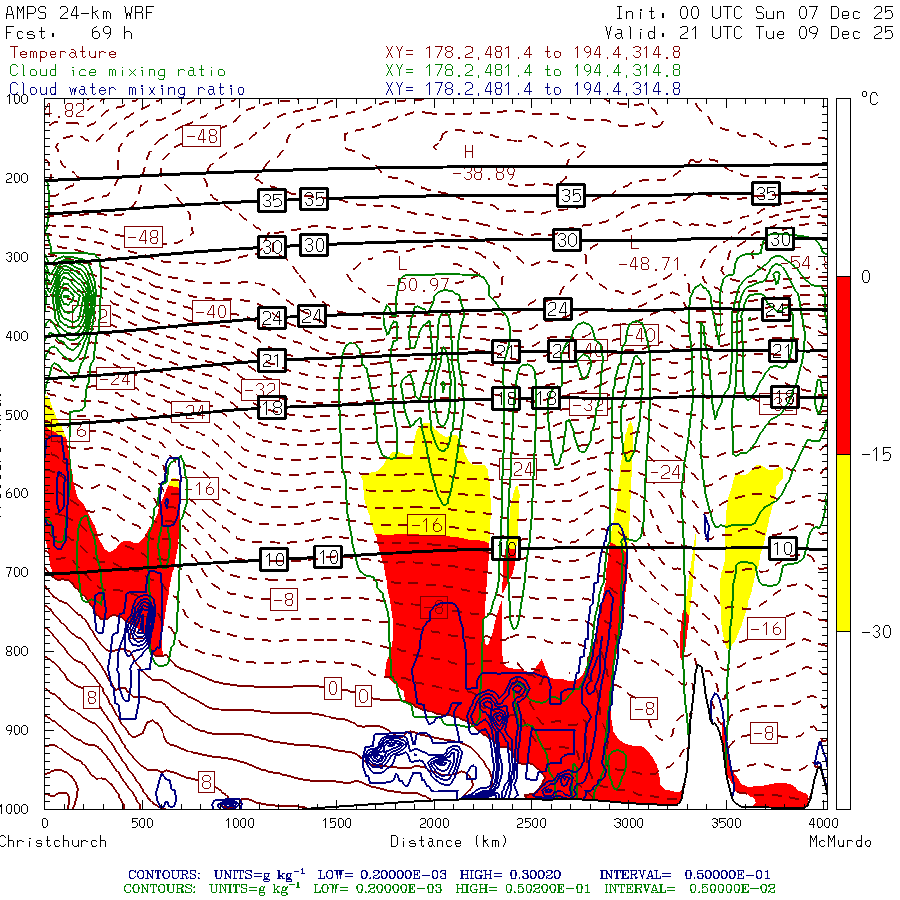This screenshot has height=900, width=900.
Task: Click the Christchurch start point label
Action: pos(53,842)
